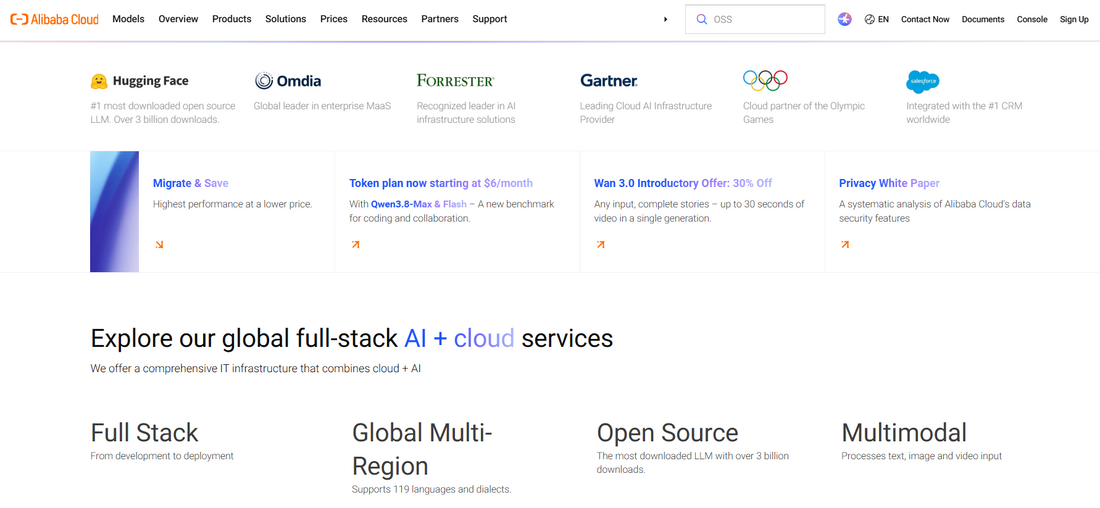Click the Gartner logo
This screenshot has width=1100, height=508.
pos(608,81)
